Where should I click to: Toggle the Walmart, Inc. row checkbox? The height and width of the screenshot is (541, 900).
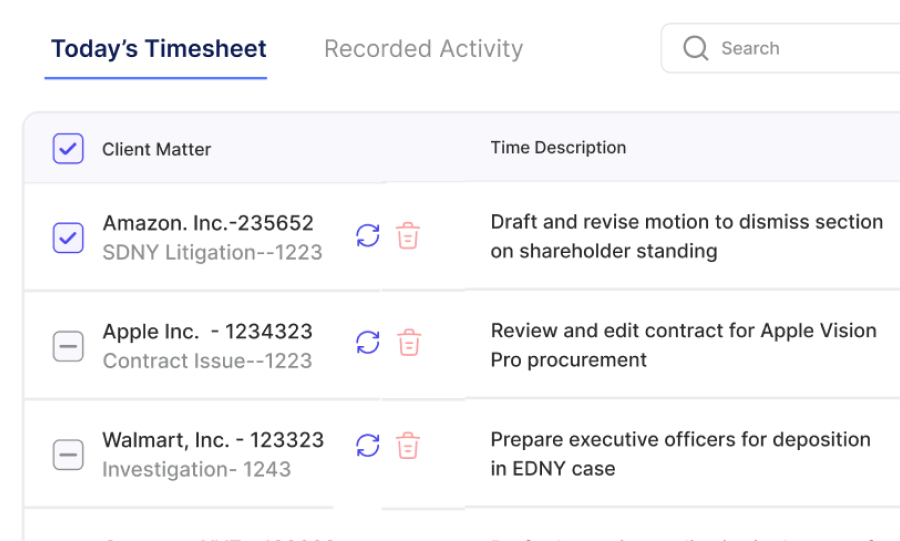(x=68, y=455)
